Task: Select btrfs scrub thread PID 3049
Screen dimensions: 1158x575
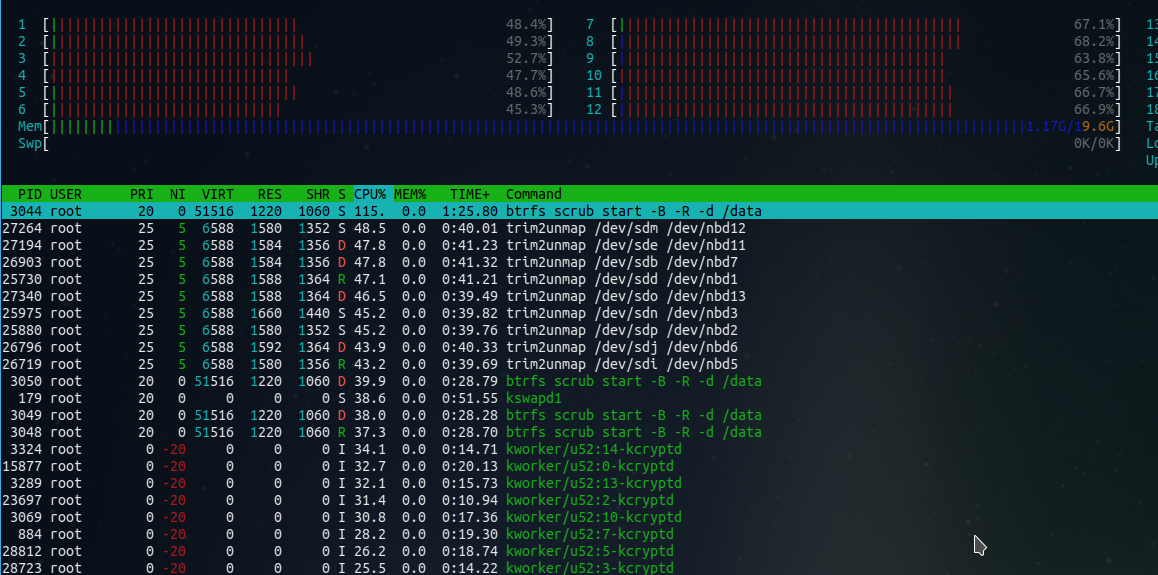Action: click(579, 415)
